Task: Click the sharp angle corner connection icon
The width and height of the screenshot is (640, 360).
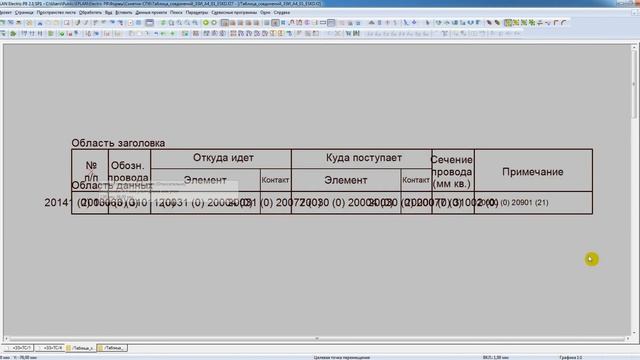Action: [x=556, y=23]
